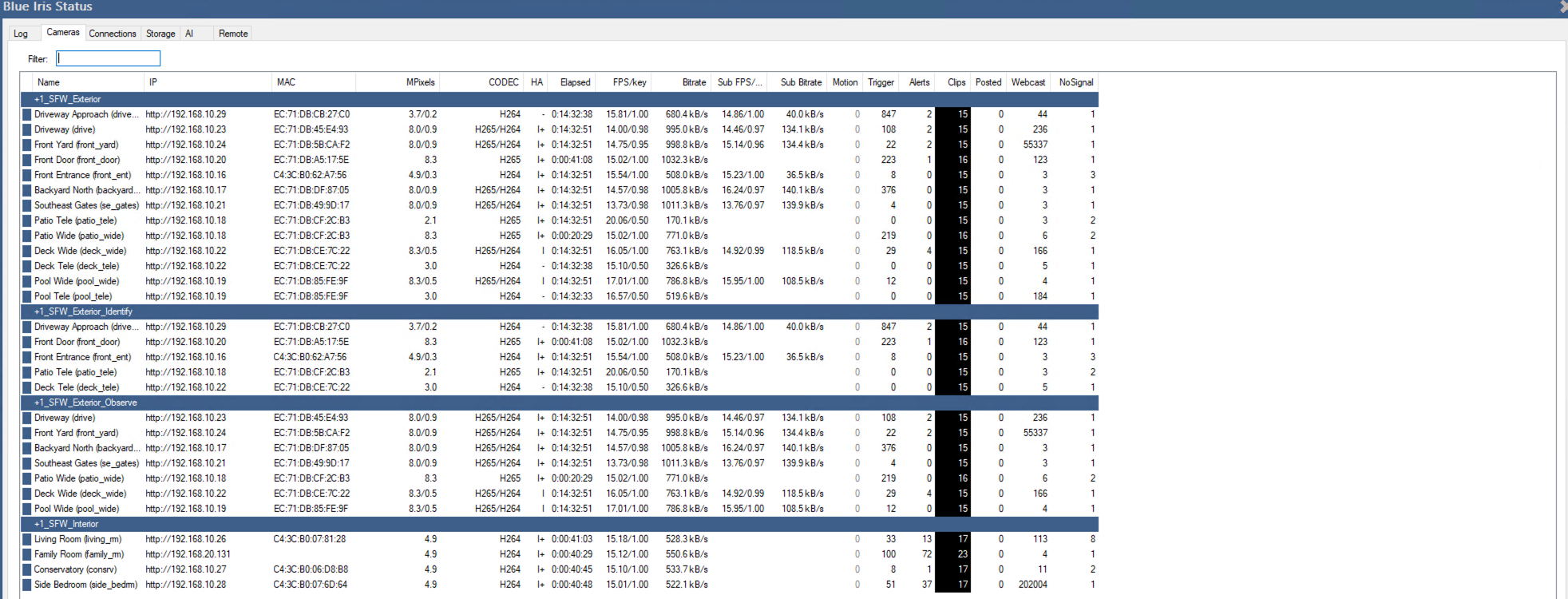Click the Alerts column header

[x=917, y=82]
